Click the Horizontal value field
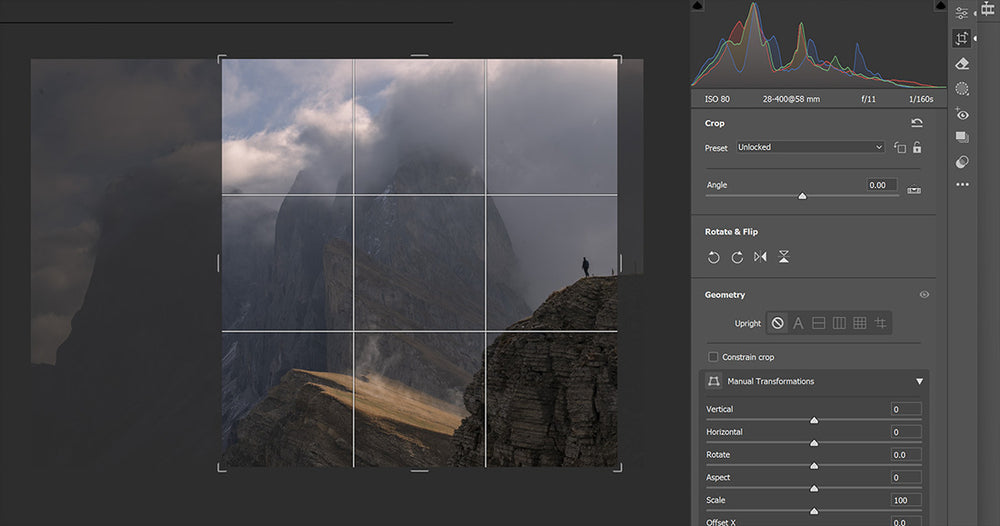This screenshot has width=1000, height=526. [x=906, y=432]
